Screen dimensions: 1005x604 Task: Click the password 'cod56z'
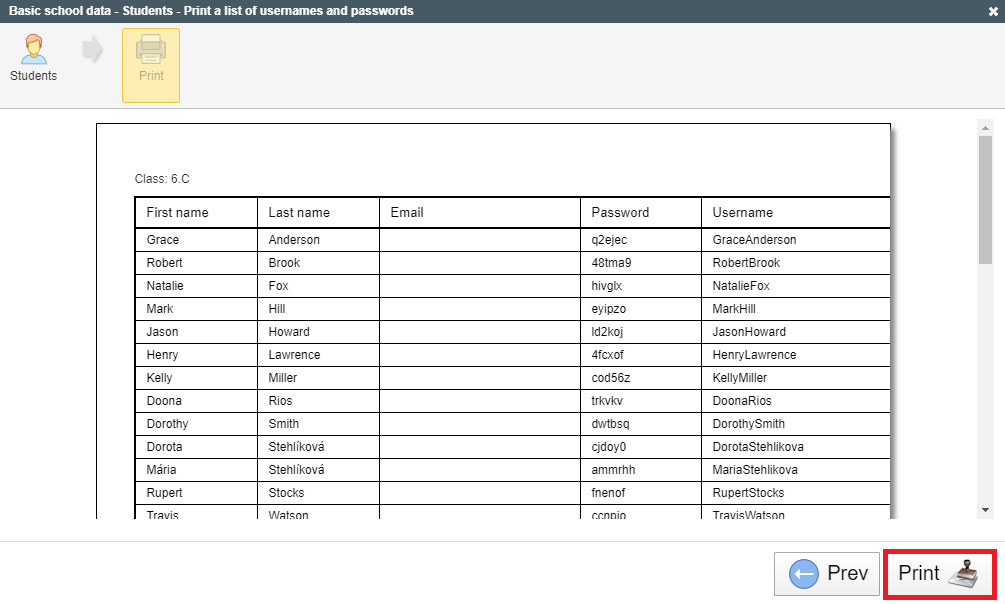coord(611,378)
